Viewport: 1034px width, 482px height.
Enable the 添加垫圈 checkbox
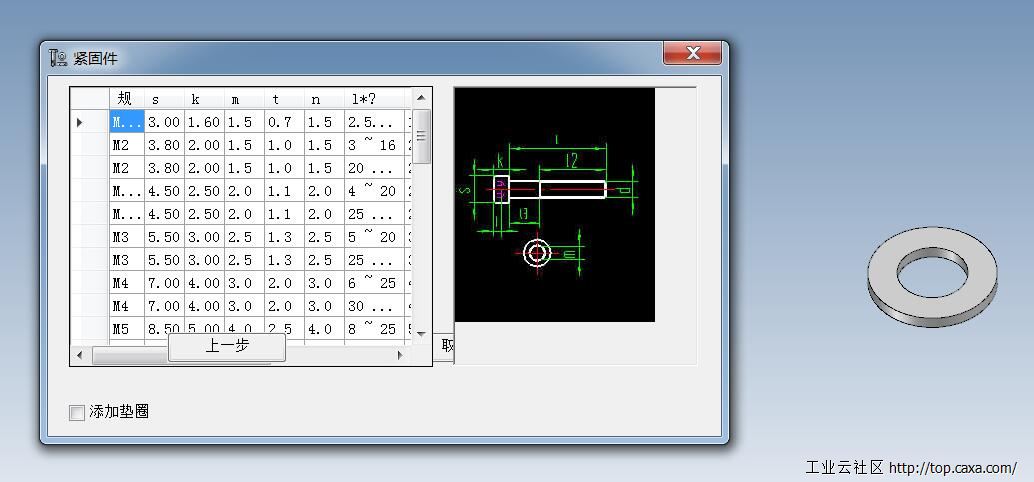coord(76,413)
